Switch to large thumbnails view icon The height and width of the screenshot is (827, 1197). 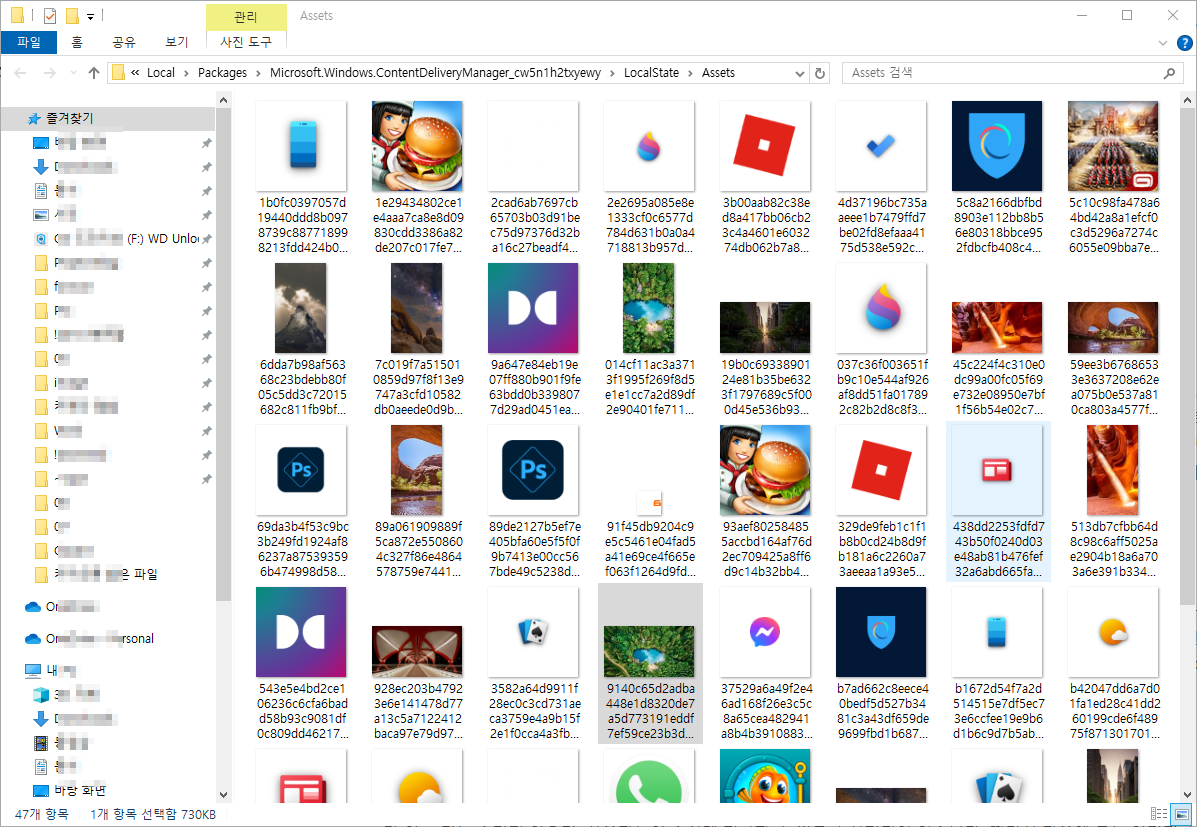tap(1181, 814)
